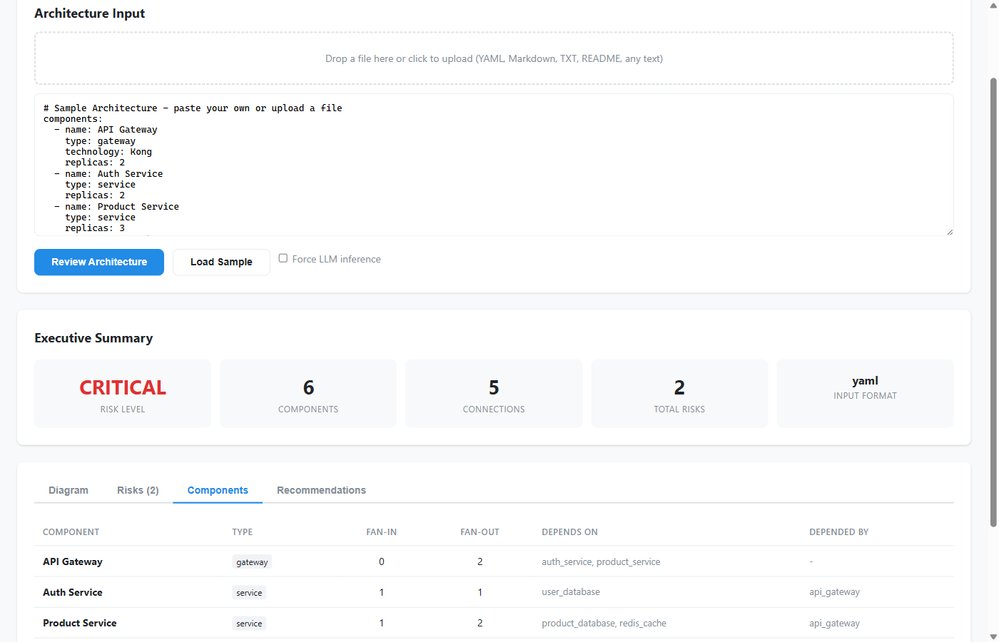Click the file upload drop zone
The image size is (999, 642).
click(493, 58)
